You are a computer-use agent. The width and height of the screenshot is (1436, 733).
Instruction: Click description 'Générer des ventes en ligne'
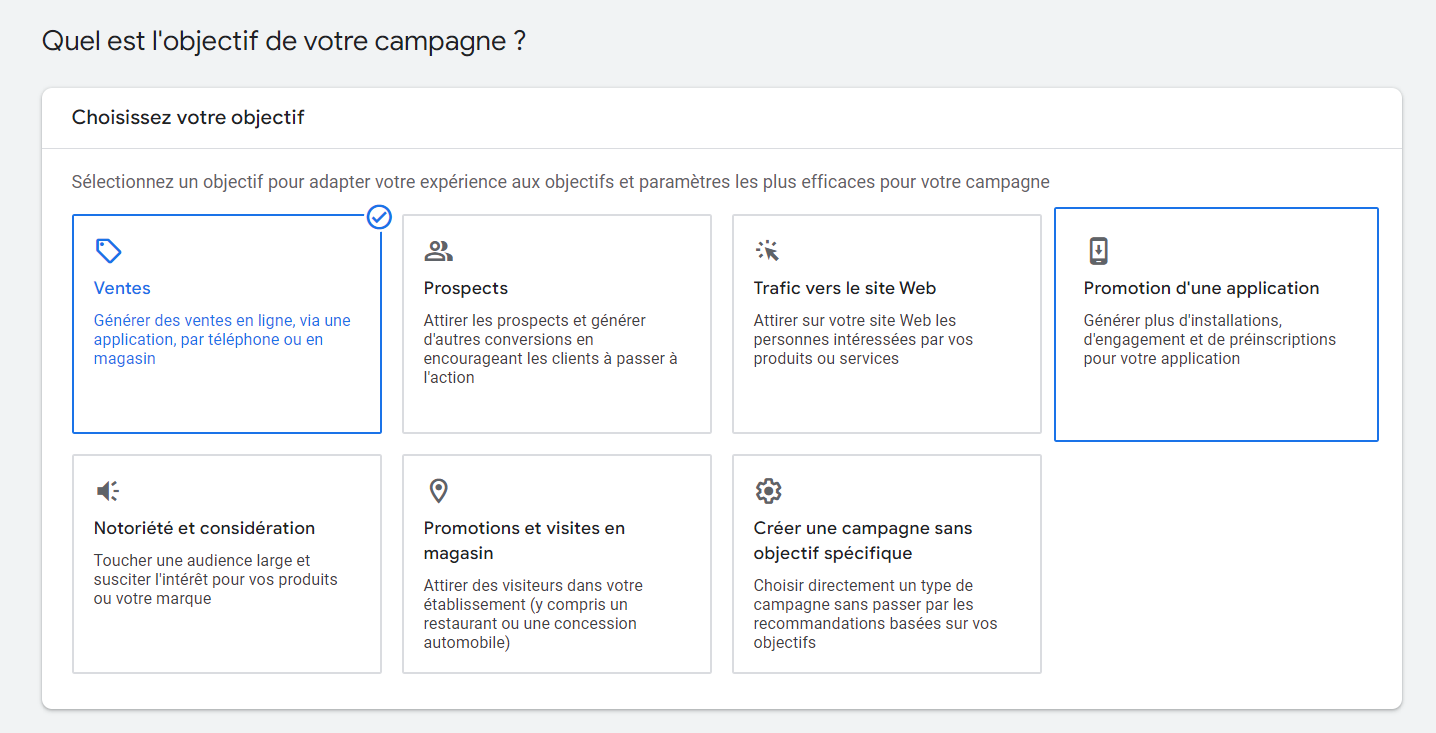[222, 340]
